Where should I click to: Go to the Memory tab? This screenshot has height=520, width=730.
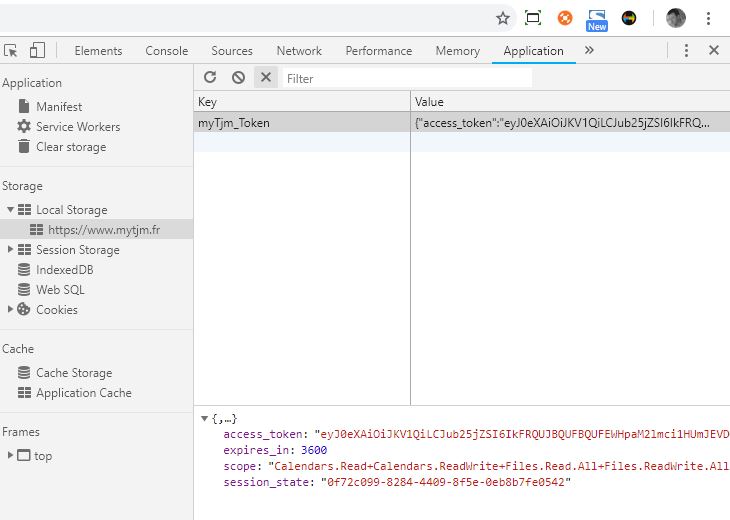coord(458,51)
